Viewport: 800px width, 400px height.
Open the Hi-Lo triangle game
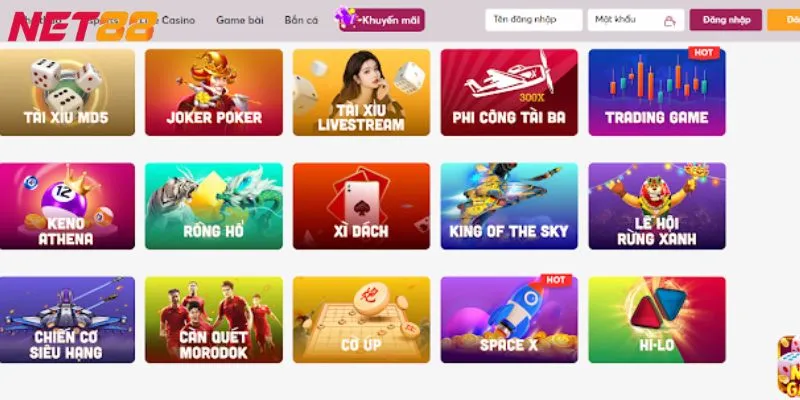click(657, 320)
